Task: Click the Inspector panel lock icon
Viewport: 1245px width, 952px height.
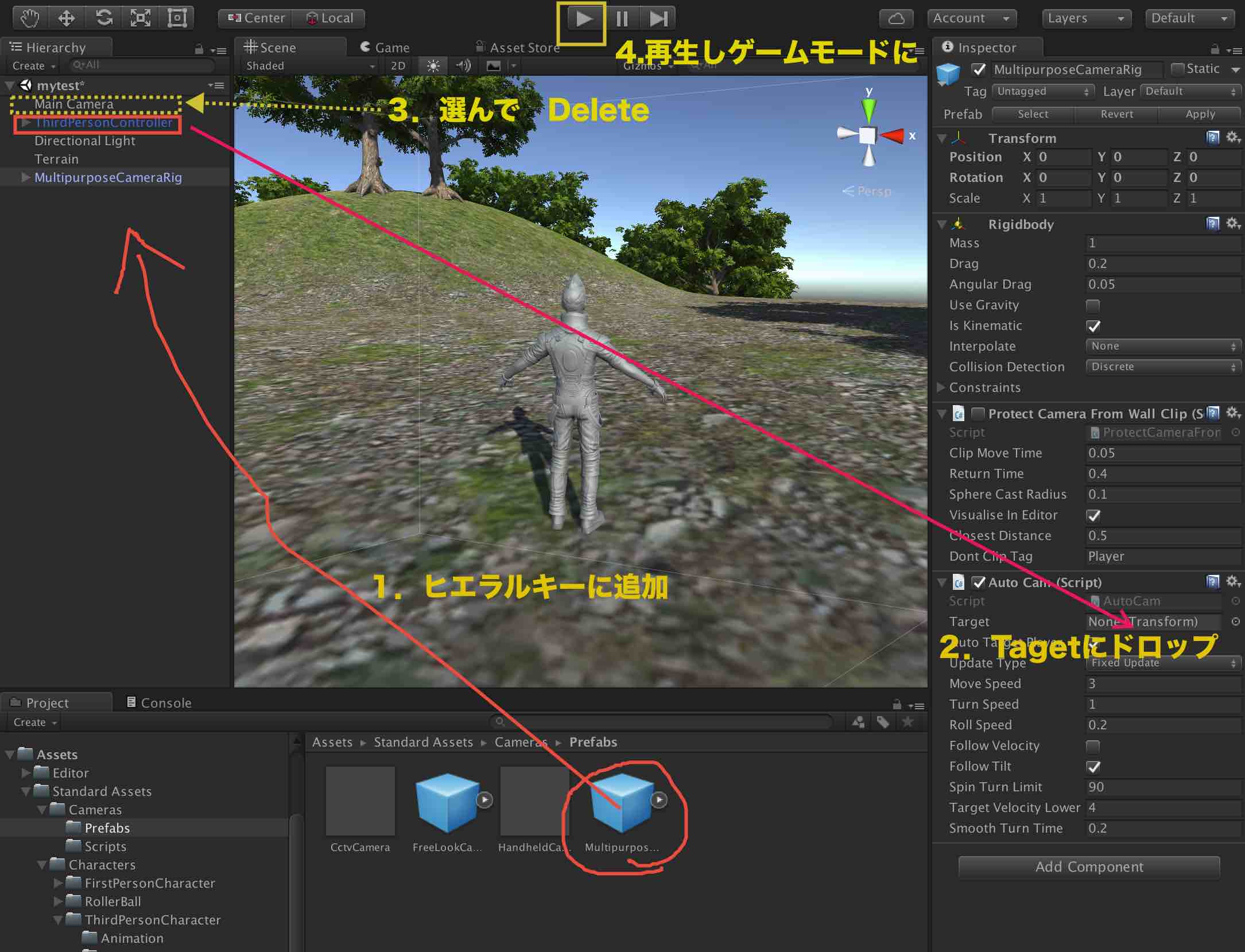Action: 1215,49
